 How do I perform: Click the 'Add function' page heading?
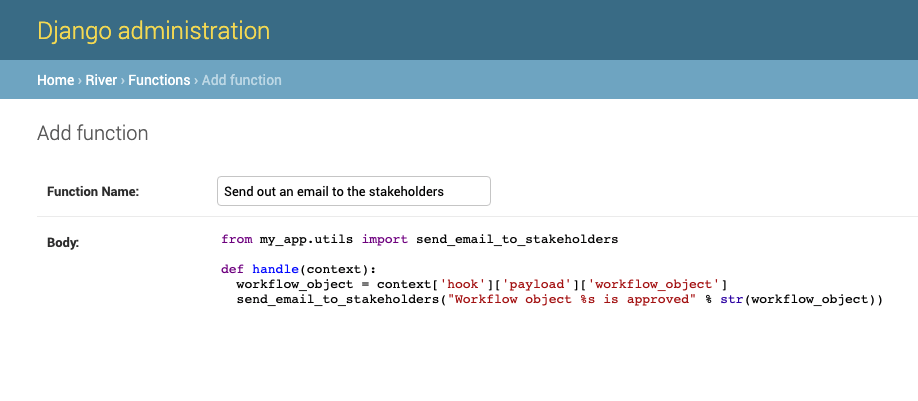tap(93, 133)
